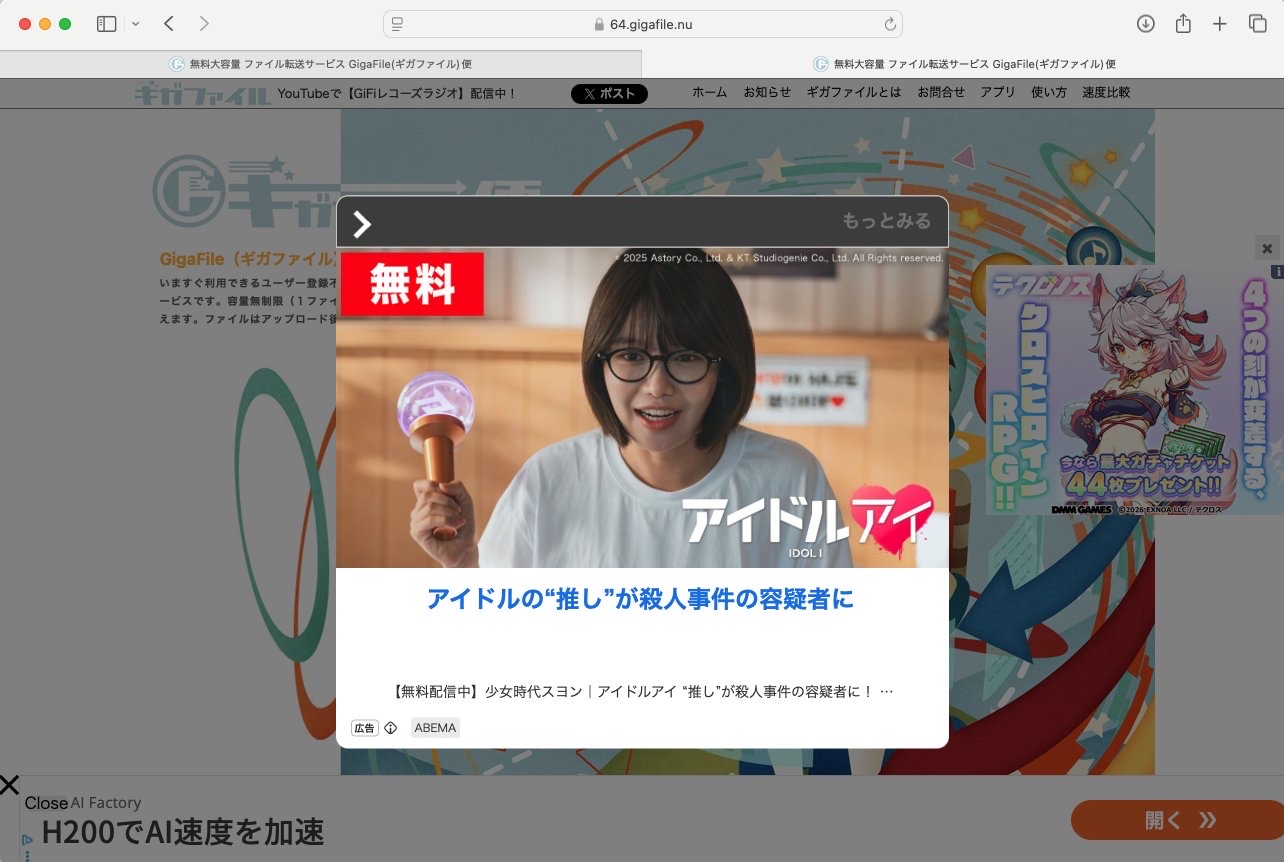The height and width of the screenshot is (862, 1284).
Task: Click the 速度比較 navigation link
Action: 1106,92
